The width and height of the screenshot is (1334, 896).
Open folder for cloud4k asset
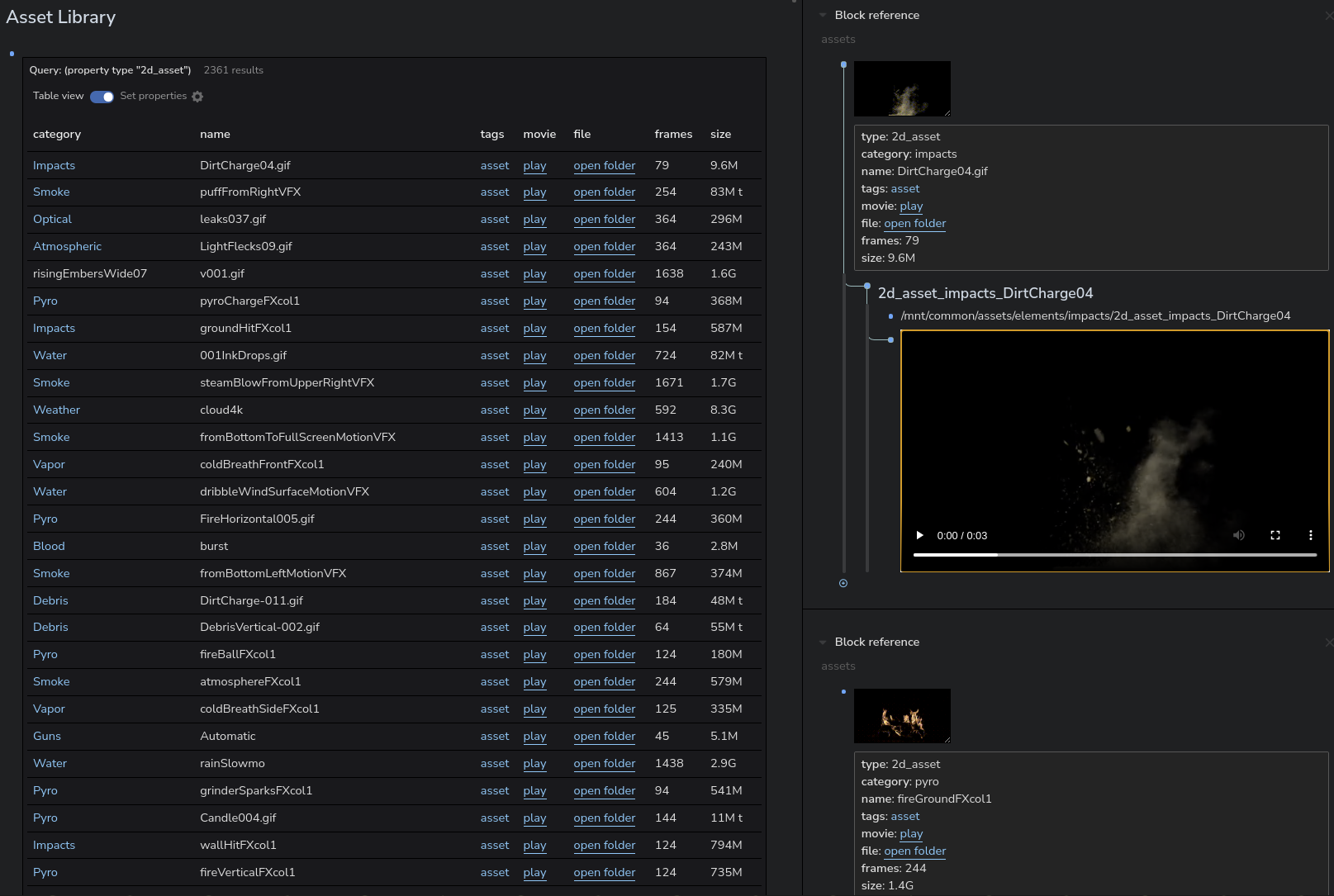tap(604, 410)
